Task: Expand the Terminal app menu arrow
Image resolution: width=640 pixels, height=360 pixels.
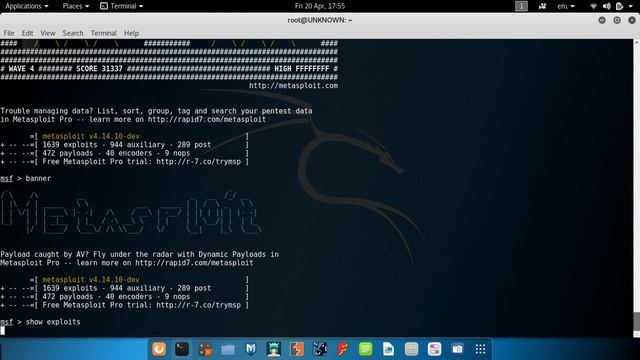Action: click(x=141, y=6)
